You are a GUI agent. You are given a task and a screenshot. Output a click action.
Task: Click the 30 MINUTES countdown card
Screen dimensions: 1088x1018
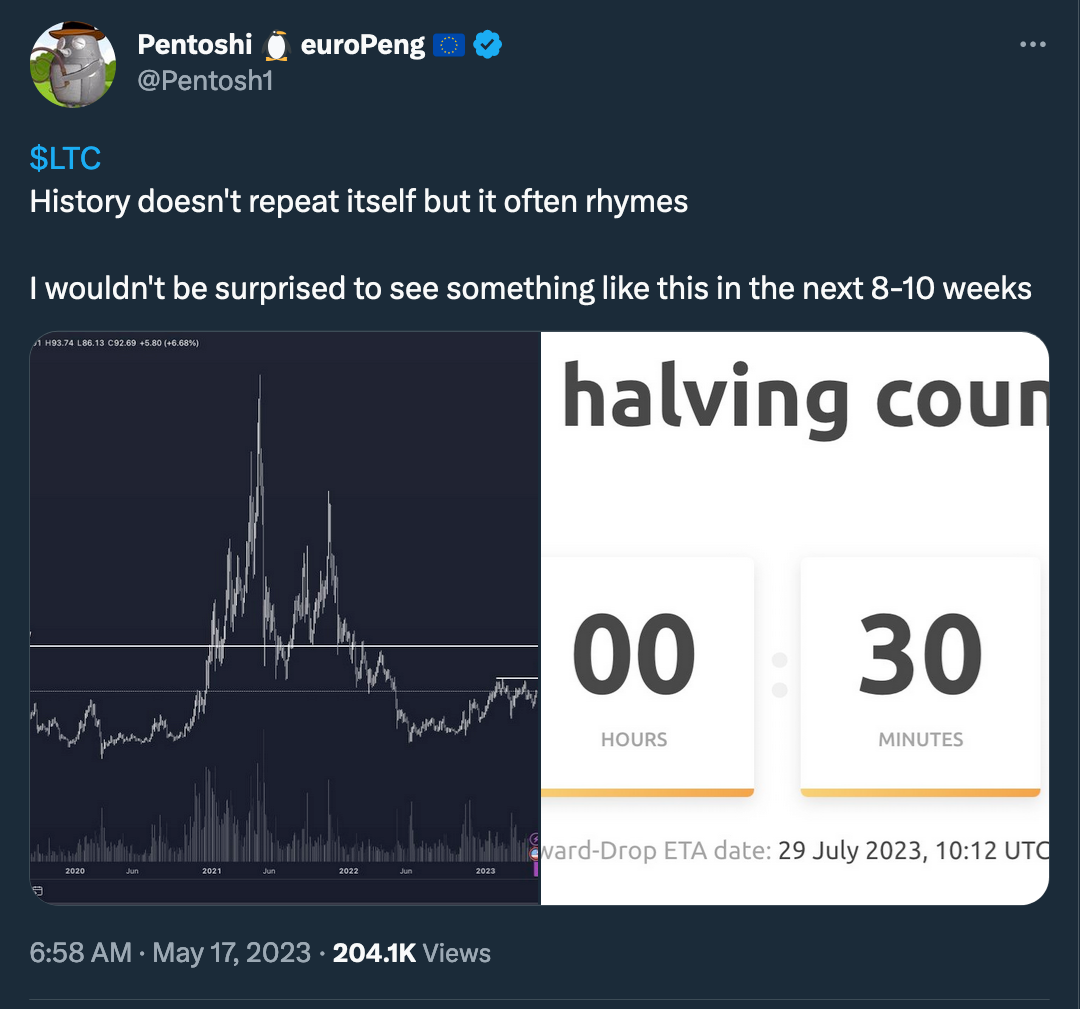click(920, 677)
